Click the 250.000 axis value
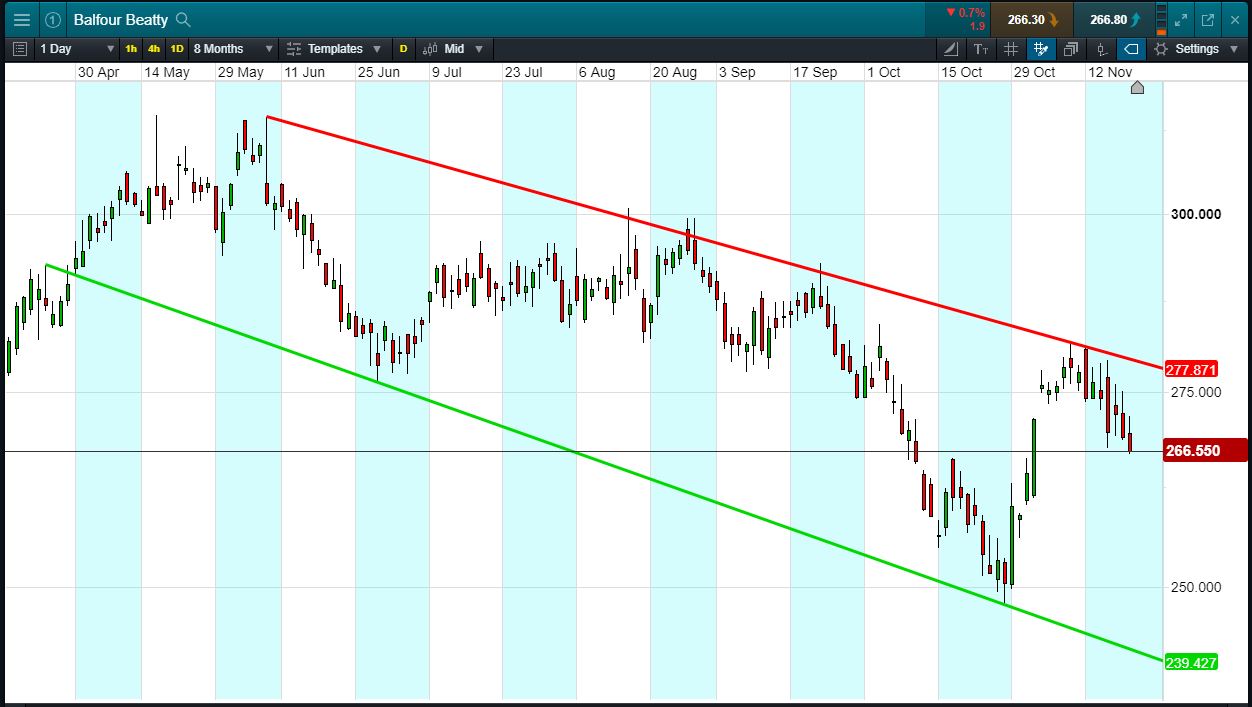Viewport: 1252px width, 707px height. [x=1196, y=587]
